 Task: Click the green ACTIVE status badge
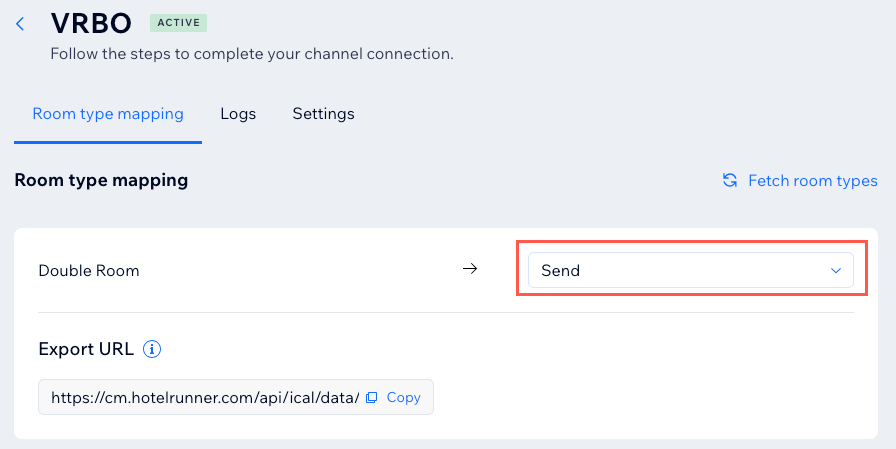[x=178, y=22]
